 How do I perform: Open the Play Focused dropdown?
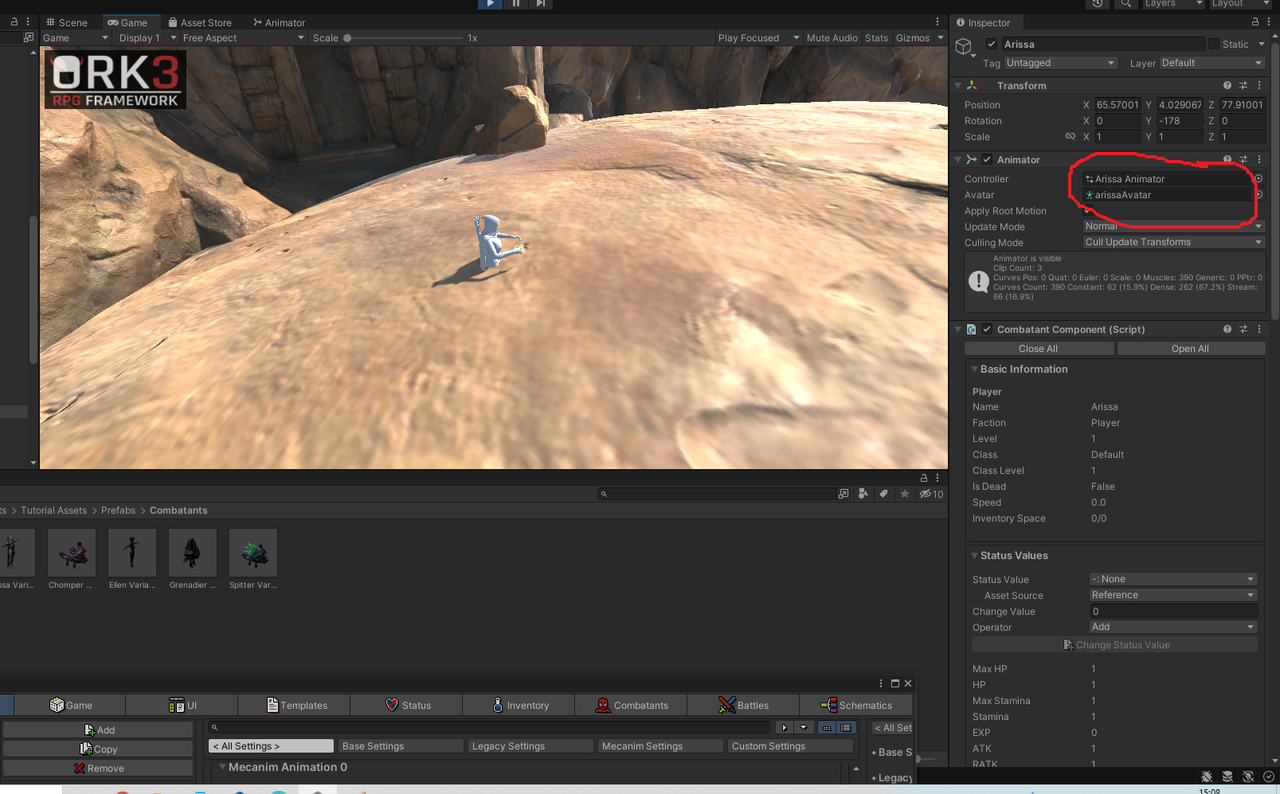click(x=759, y=38)
